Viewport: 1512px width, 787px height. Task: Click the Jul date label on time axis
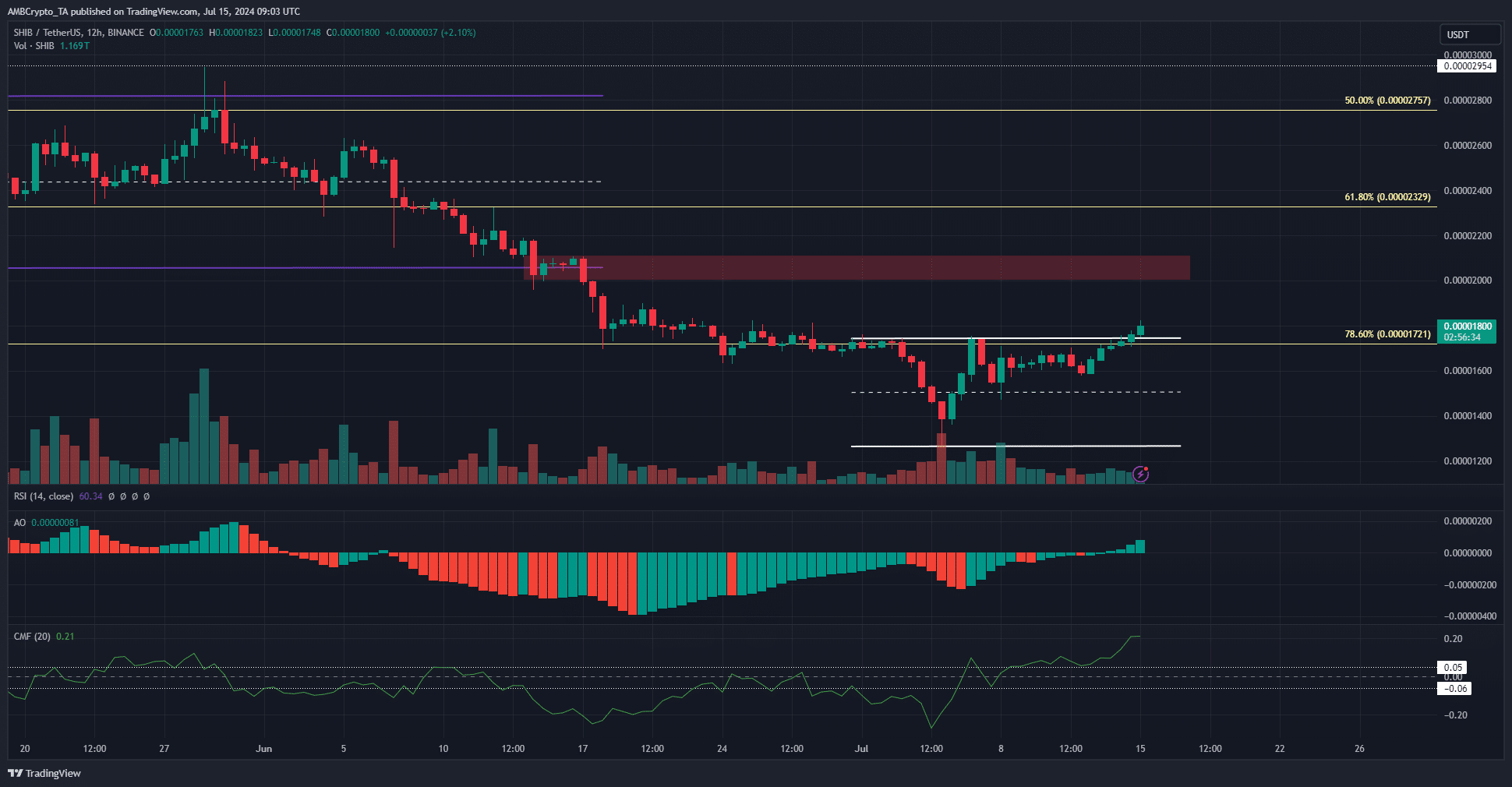[861, 749]
